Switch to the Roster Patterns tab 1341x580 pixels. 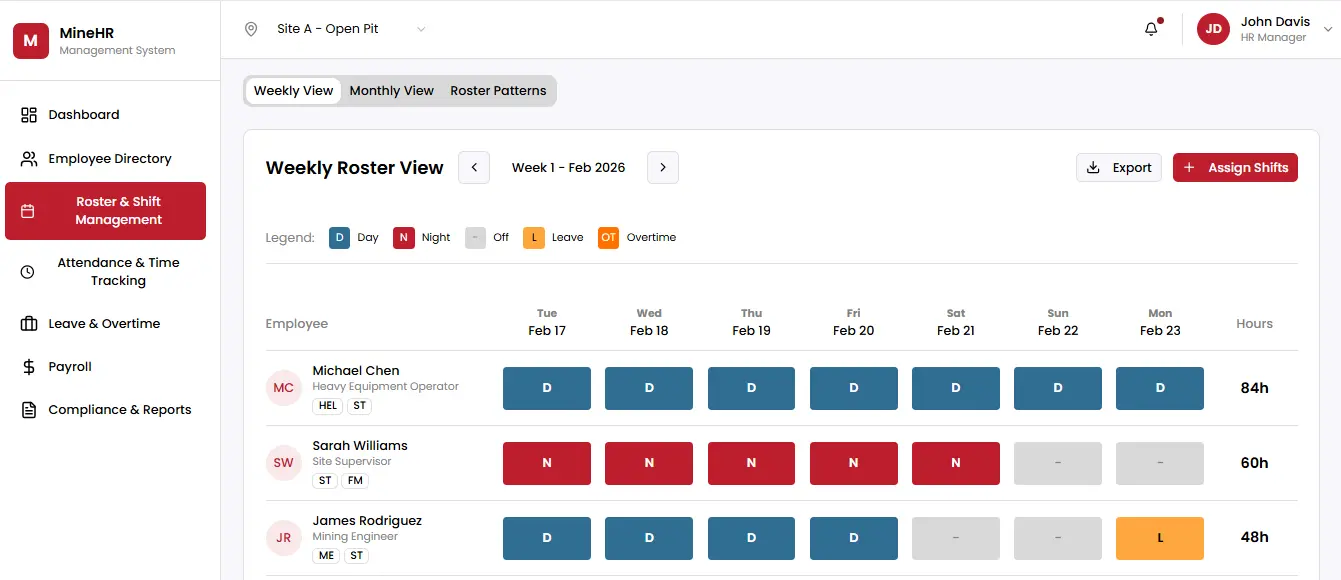point(498,91)
